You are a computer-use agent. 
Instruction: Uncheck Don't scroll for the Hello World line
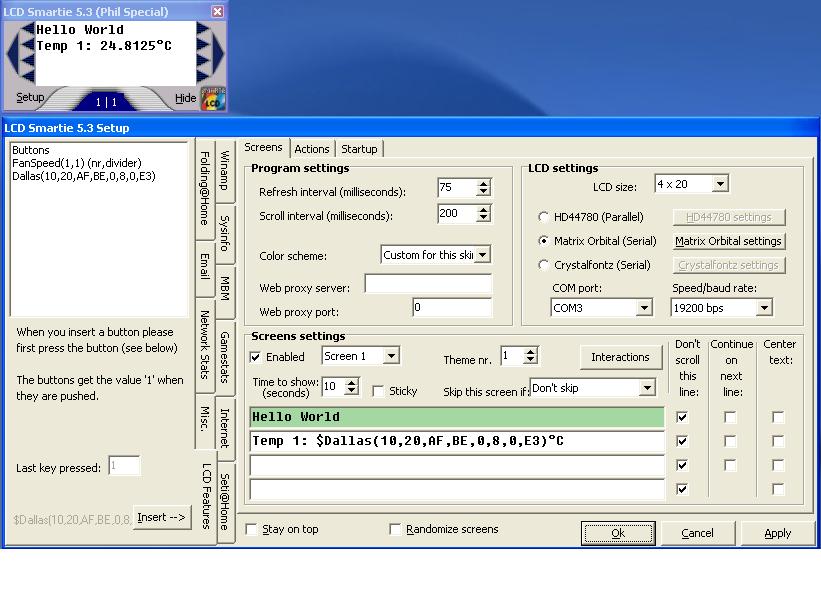(x=682, y=417)
